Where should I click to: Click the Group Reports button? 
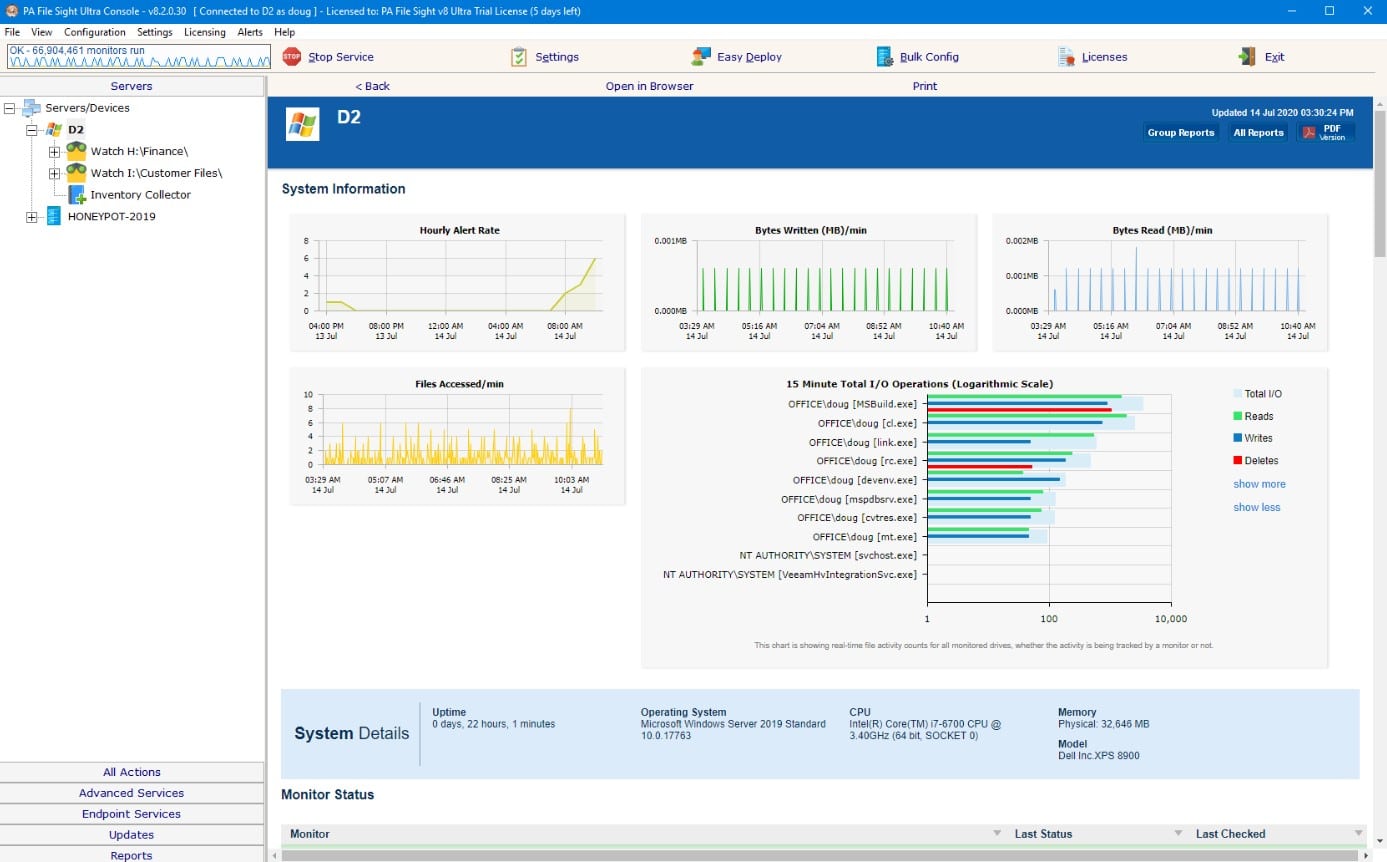point(1181,132)
